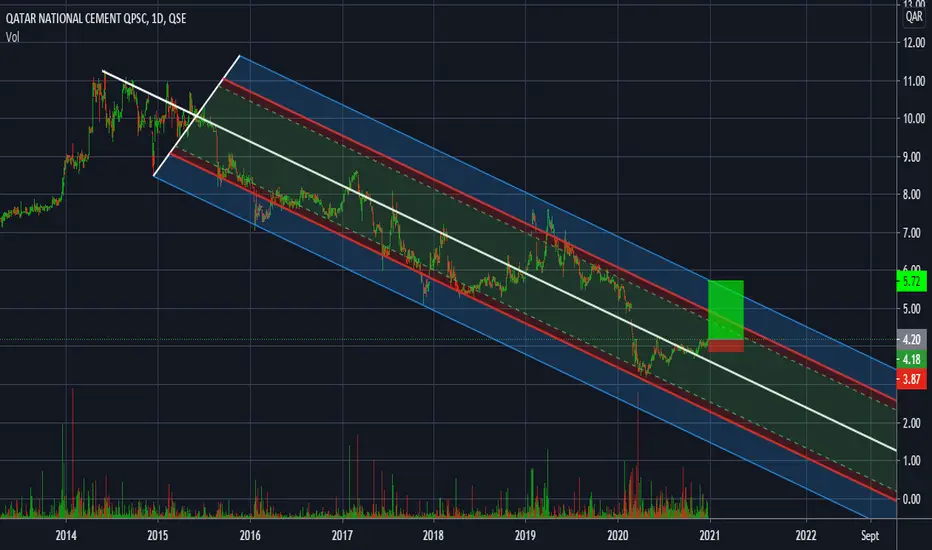Click the 12.00 price scale label

click(914, 43)
